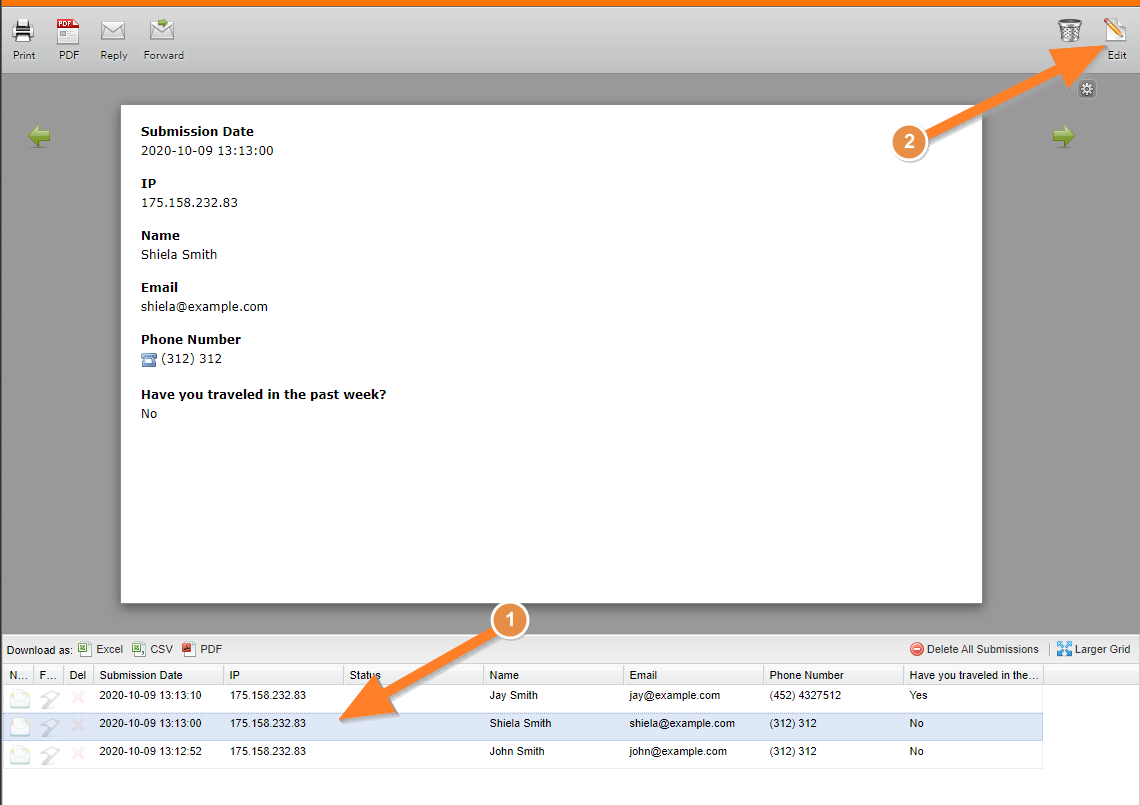The width and height of the screenshot is (1140, 805).
Task: Click jay@example.com email cell
Action: click(x=675, y=695)
